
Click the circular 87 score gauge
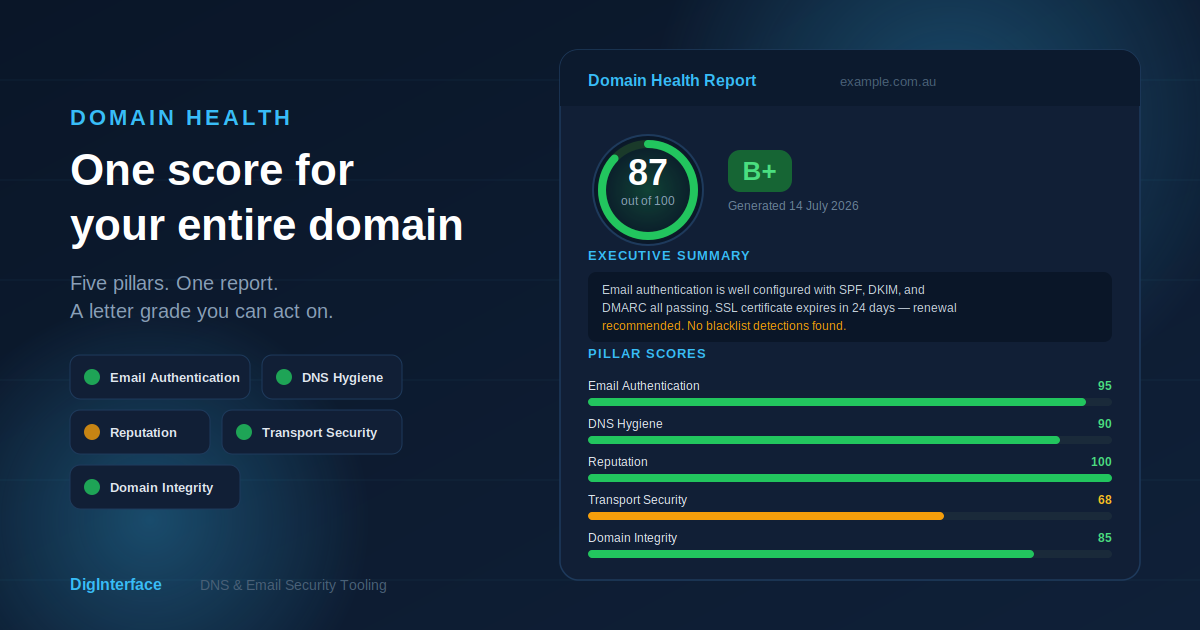click(648, 190)
